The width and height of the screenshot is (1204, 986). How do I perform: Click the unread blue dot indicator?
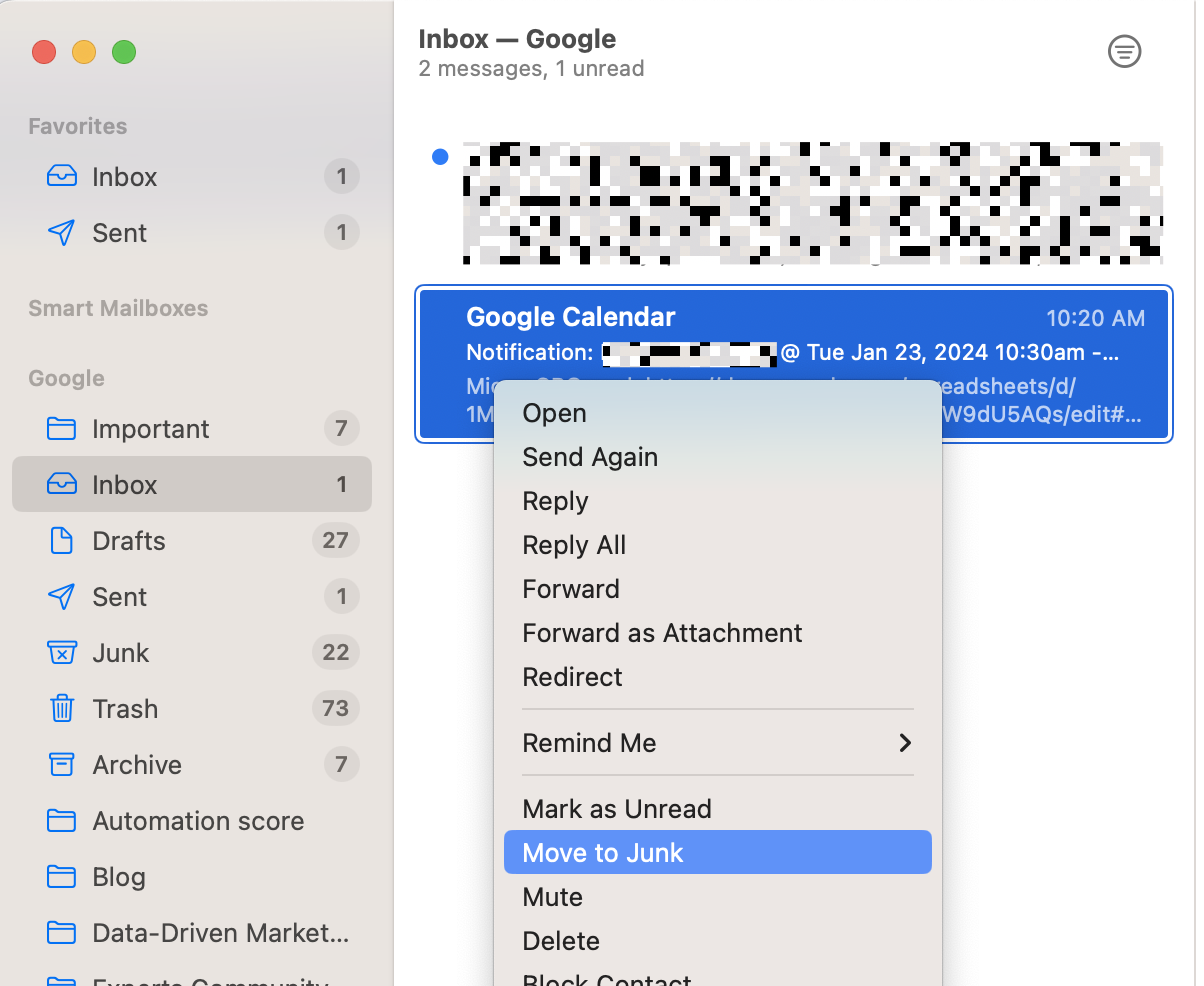pyautogui.click(x=439, y=157)
